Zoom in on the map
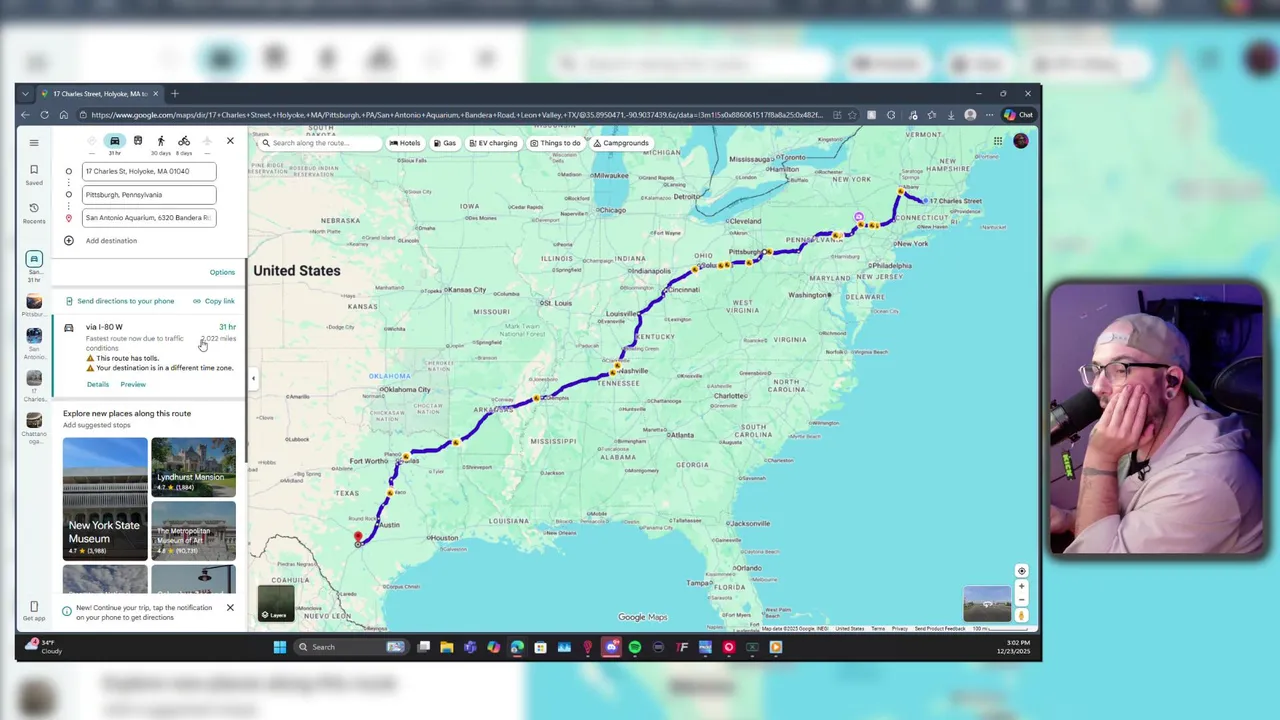 pyautogui.click(x=1021, y=587)
